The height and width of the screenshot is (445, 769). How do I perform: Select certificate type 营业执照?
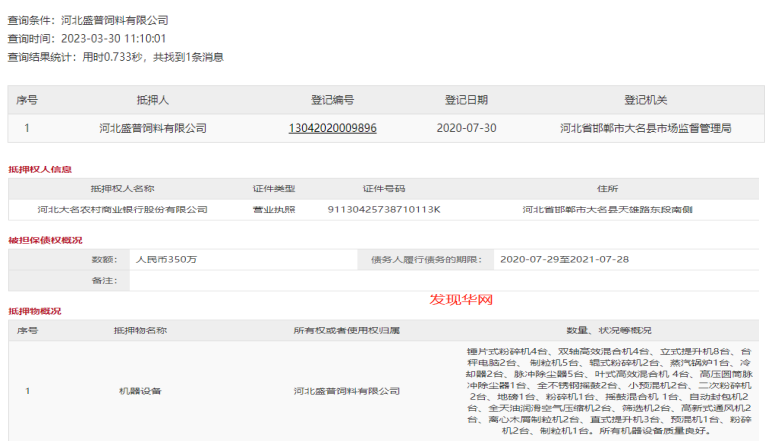(274, 209)
